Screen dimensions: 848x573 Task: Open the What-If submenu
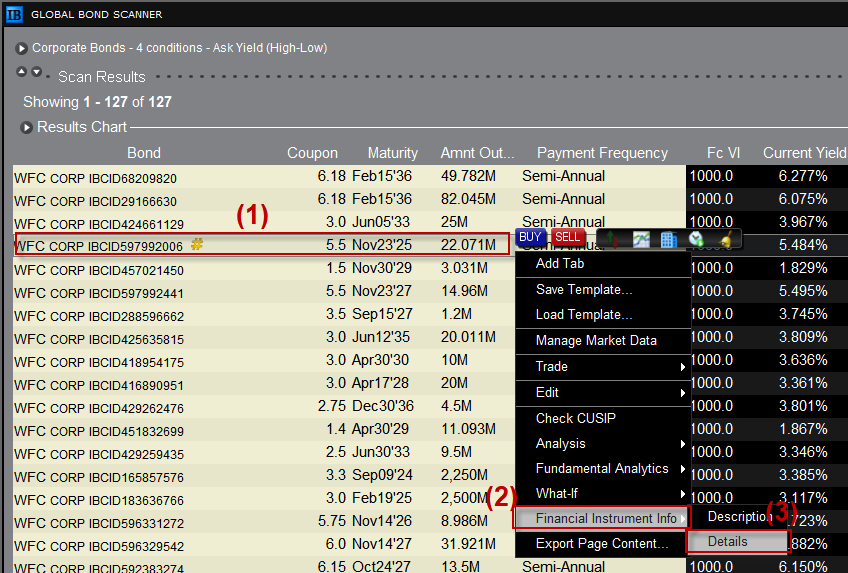point(604,494)
